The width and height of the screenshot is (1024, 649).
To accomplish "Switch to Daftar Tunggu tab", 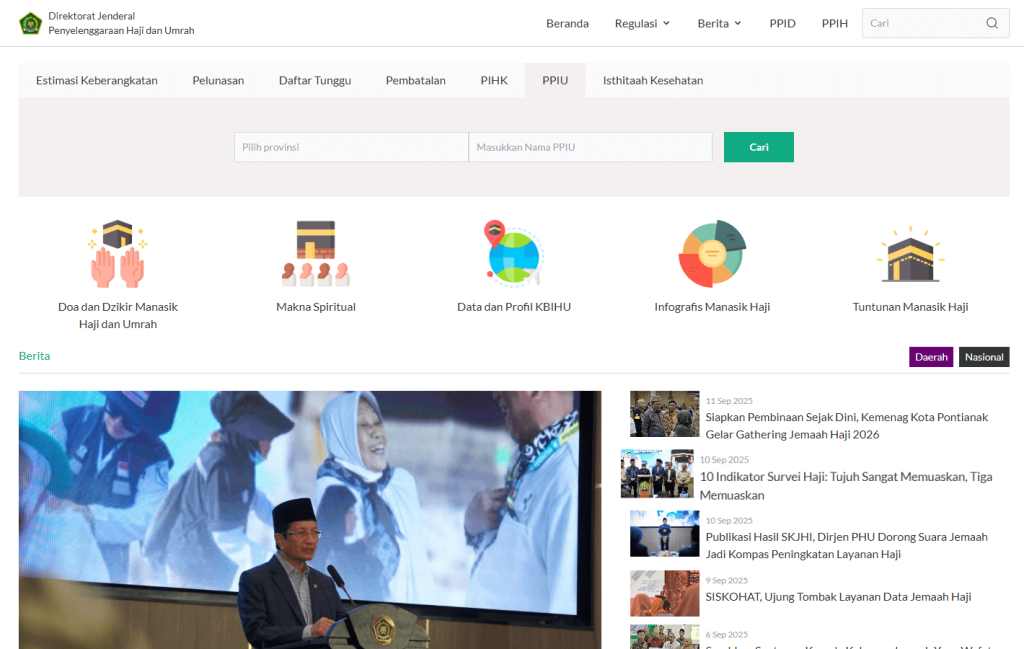I will (x=315, y=80).
